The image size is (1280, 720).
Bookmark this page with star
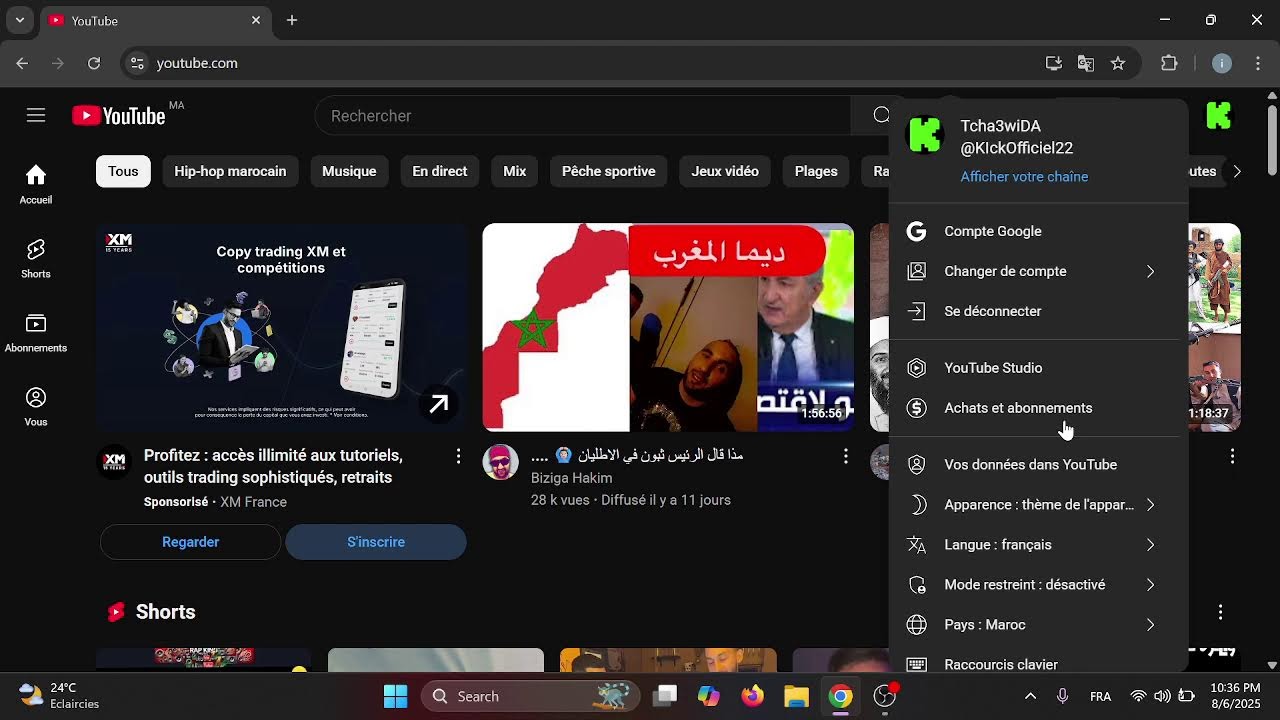click(1118, 63)
